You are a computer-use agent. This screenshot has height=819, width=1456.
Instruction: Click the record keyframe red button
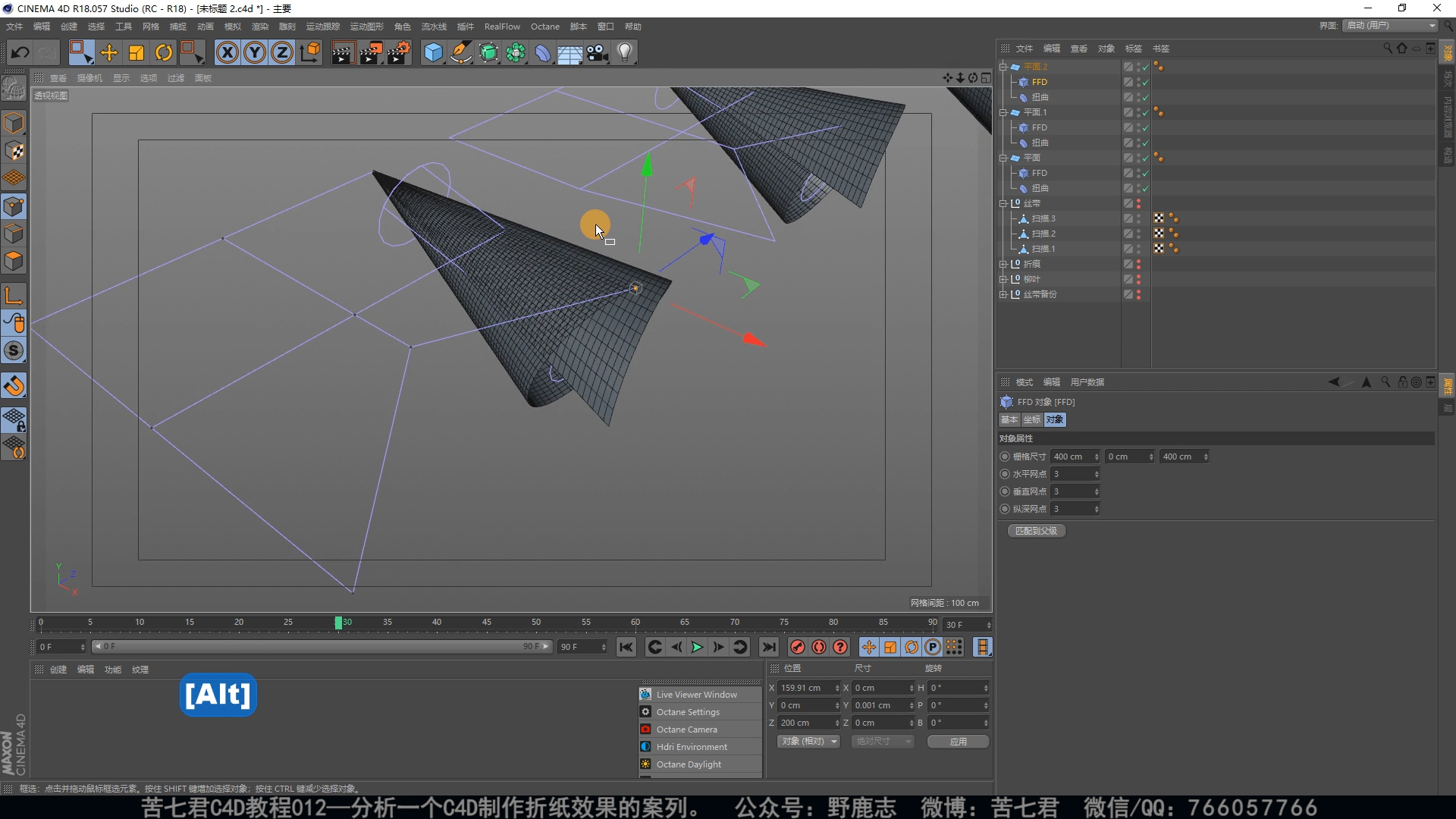point(797,647)
